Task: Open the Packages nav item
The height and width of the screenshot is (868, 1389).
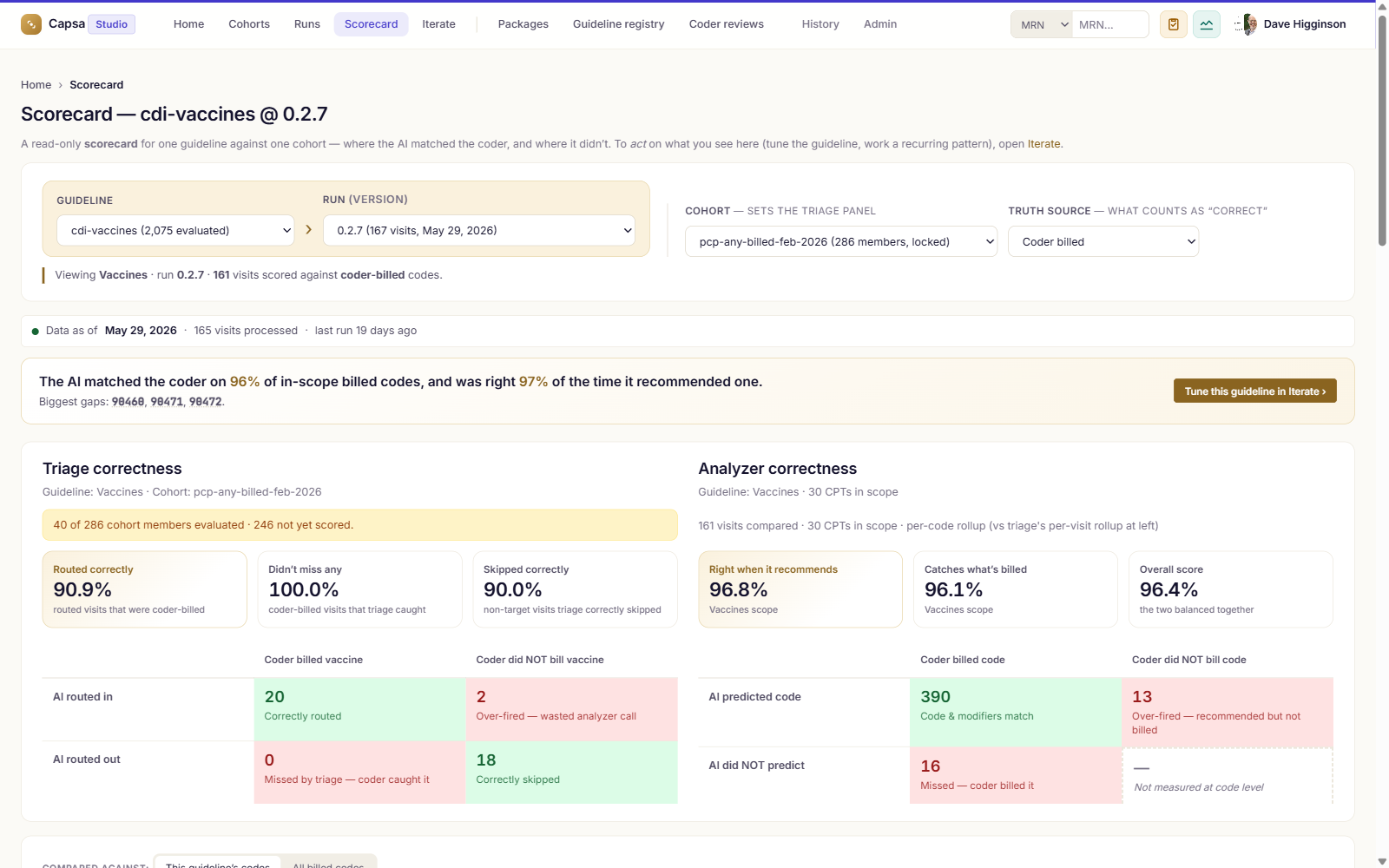Action: (523, 24)
